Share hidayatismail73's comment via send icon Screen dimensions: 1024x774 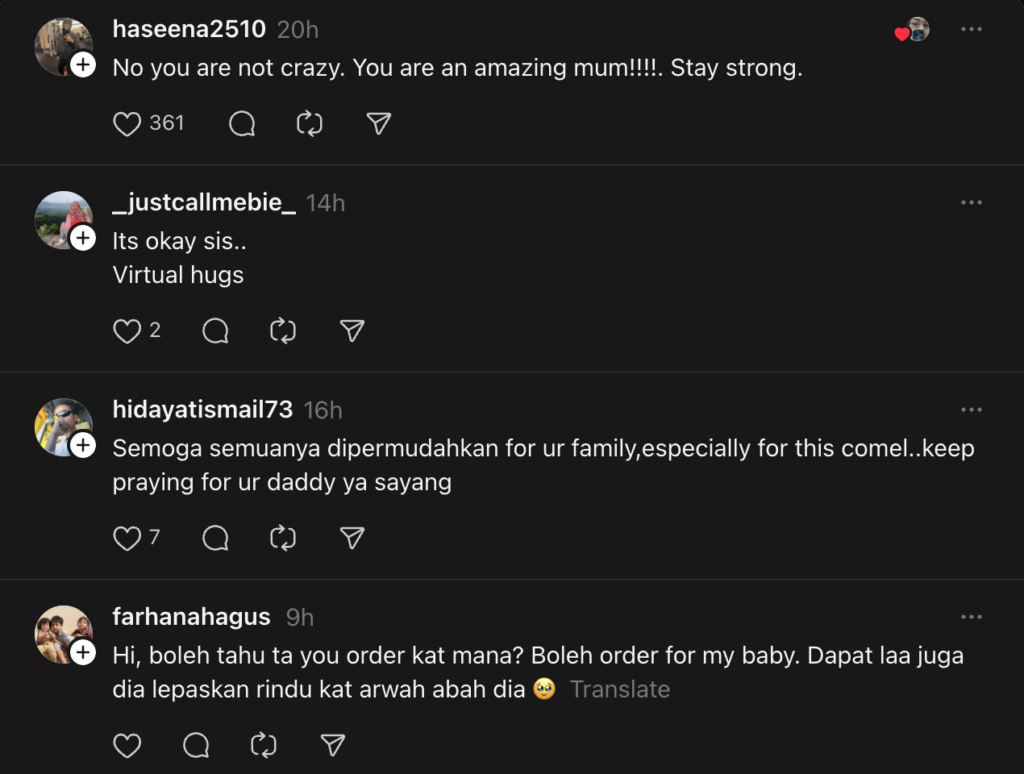352,539
